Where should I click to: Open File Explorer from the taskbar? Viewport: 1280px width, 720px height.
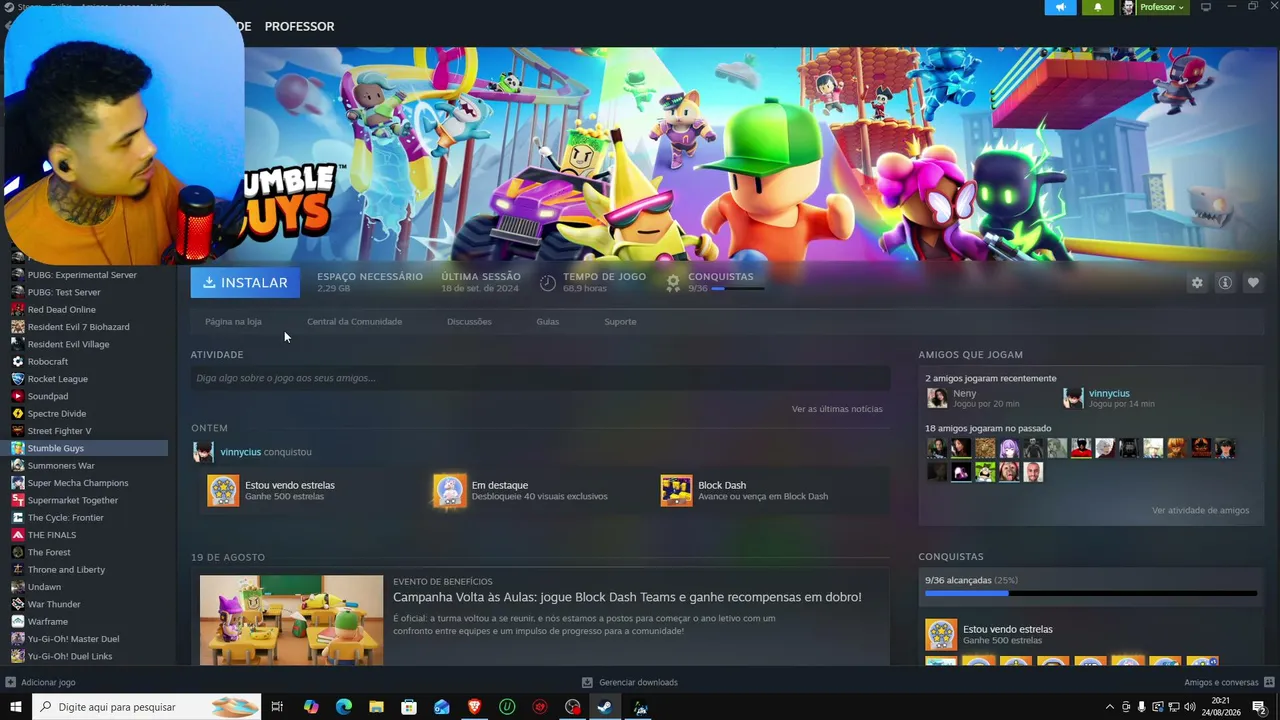[376, 707]
